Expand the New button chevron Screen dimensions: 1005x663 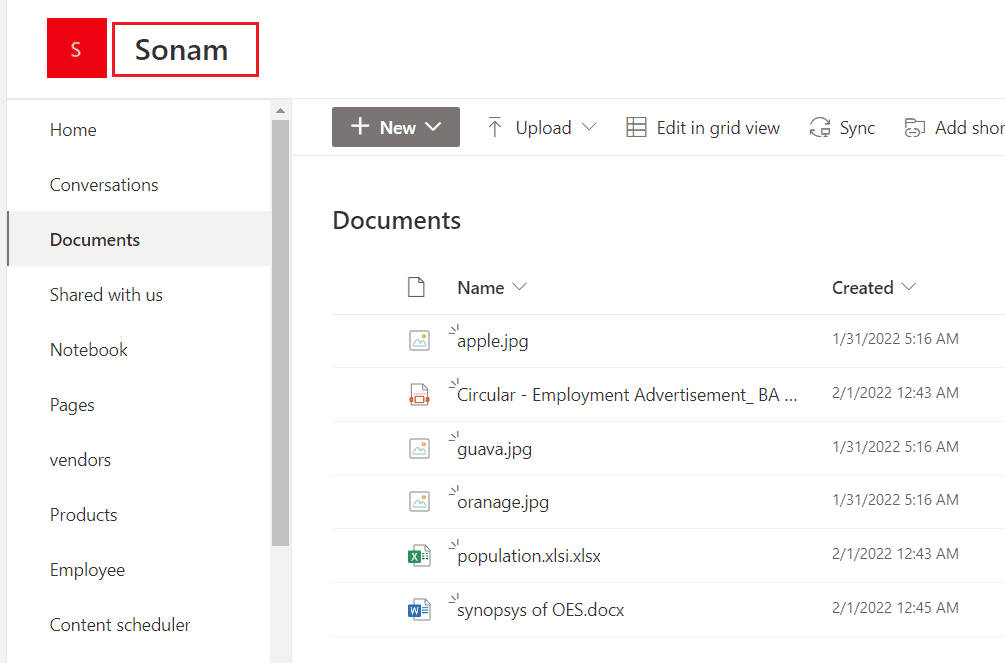click(x=434, y=127)
